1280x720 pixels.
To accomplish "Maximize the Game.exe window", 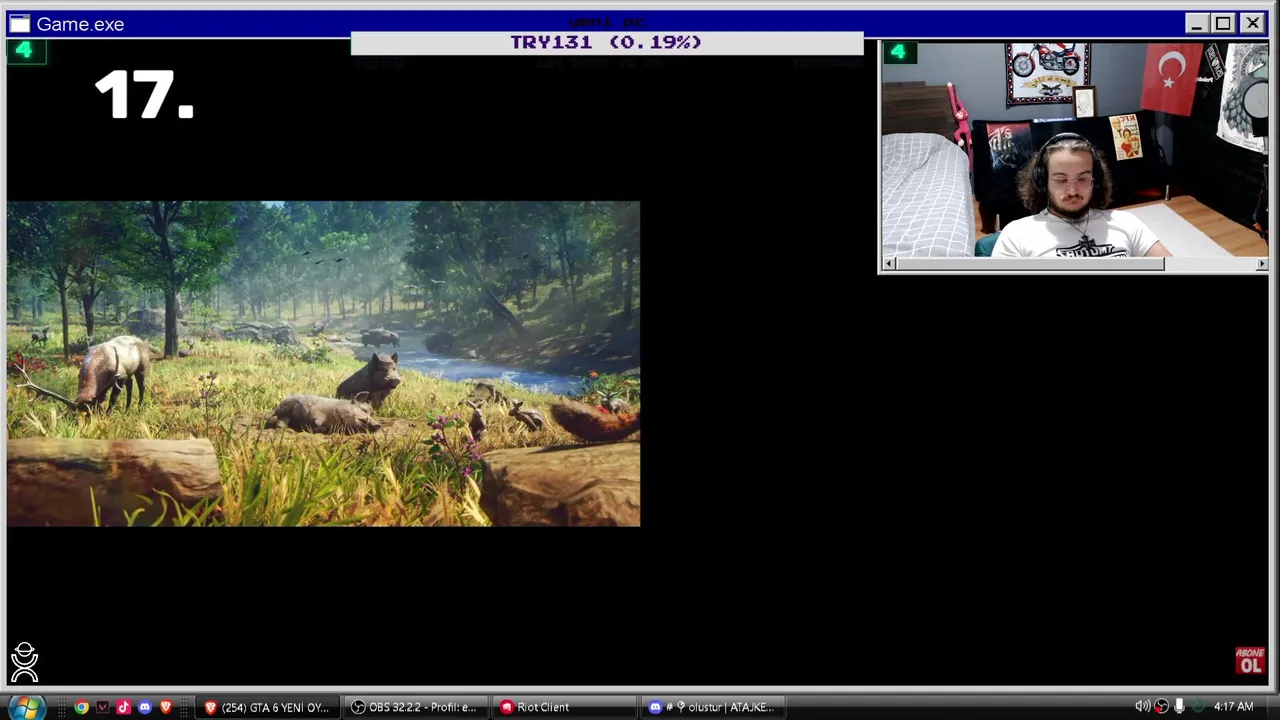I will 1223,24.
